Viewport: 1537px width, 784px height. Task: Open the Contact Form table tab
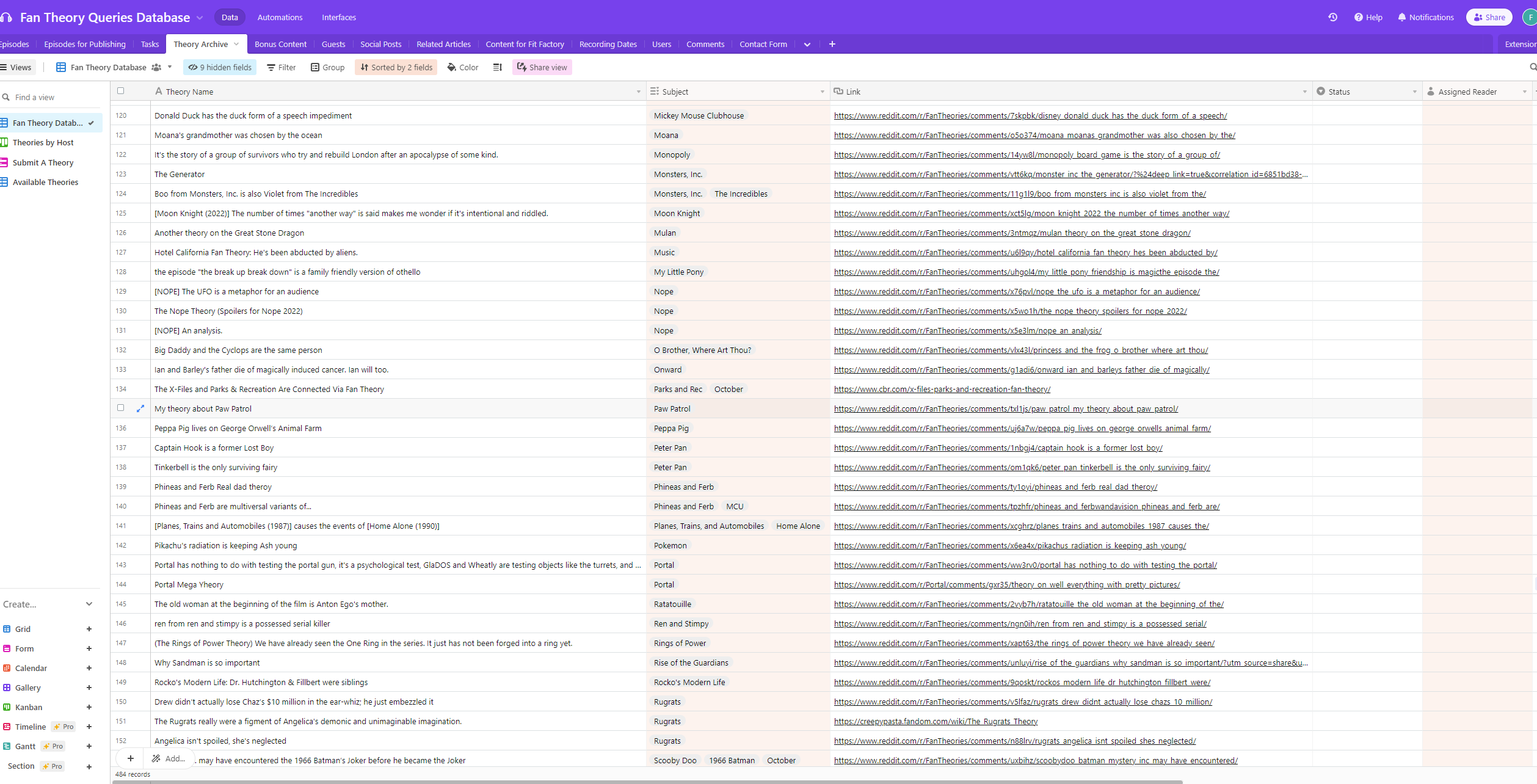tap(763, 44)
